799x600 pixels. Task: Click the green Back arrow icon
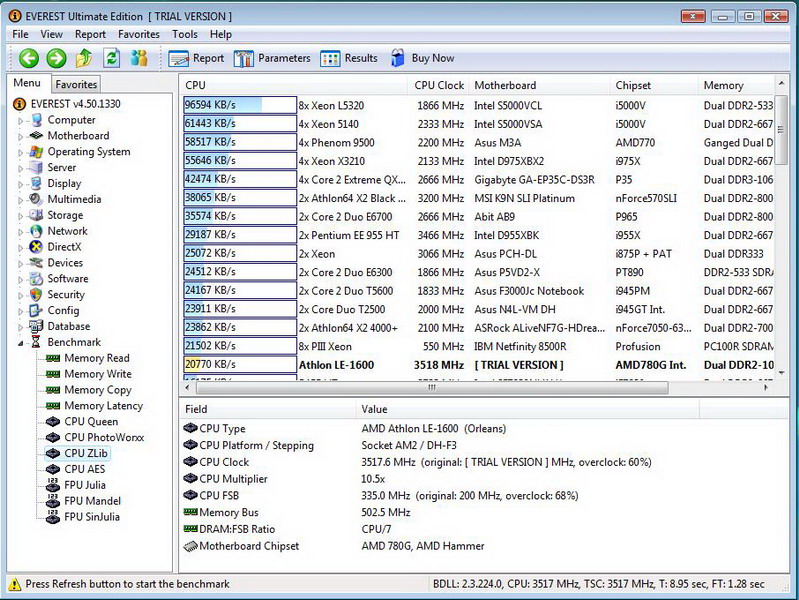click(x=28, y=59)
